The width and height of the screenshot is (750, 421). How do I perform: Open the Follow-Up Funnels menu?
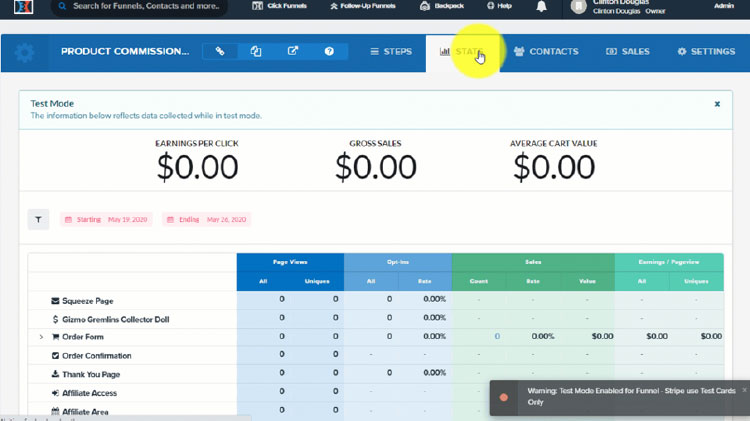pyautogui.click(x=363, y=6)
